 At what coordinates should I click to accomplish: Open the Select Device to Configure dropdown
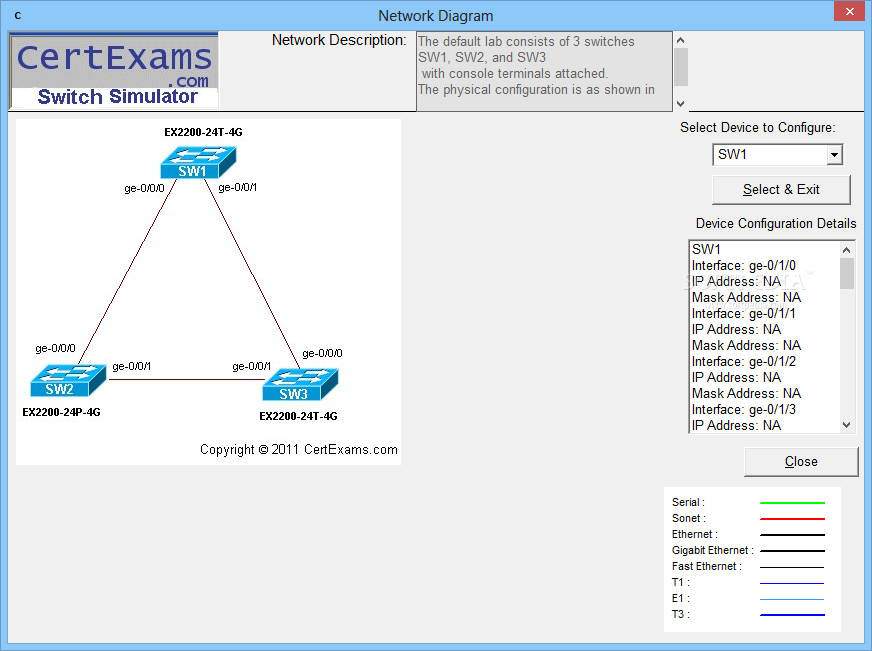coord(834,155)
